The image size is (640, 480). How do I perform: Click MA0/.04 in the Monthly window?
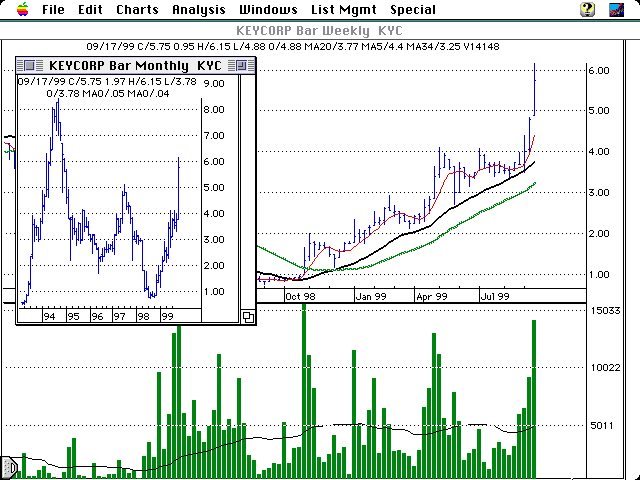[x=148, y=93]
